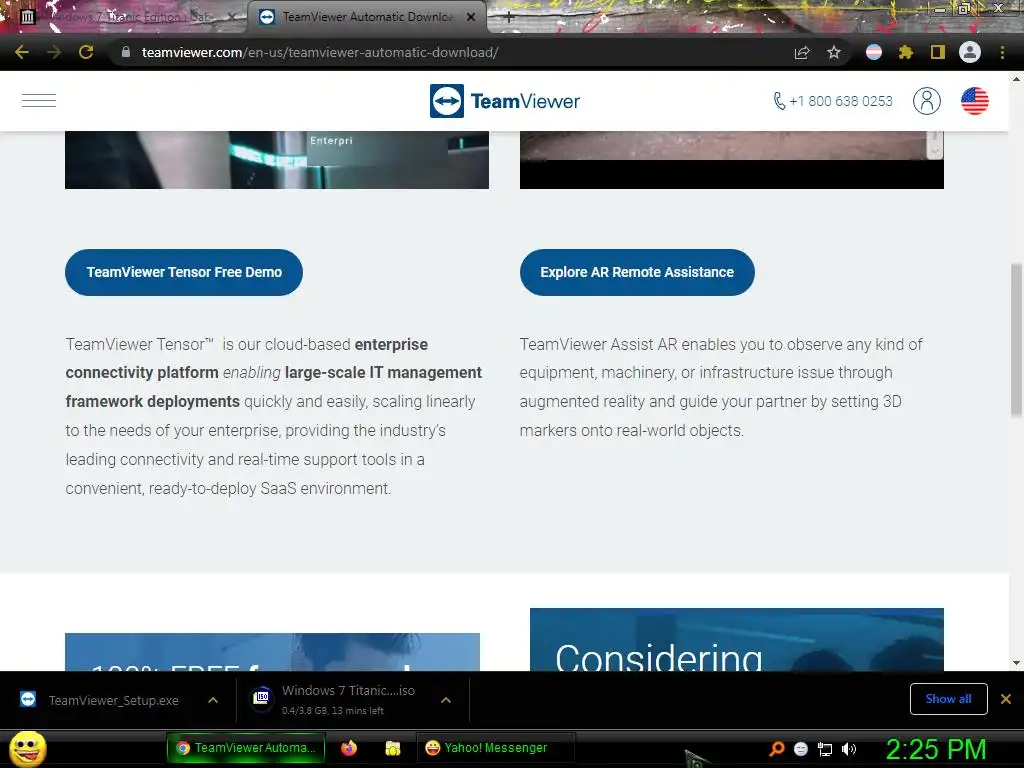Click the volume speaker tray icon

pos(848,749)
